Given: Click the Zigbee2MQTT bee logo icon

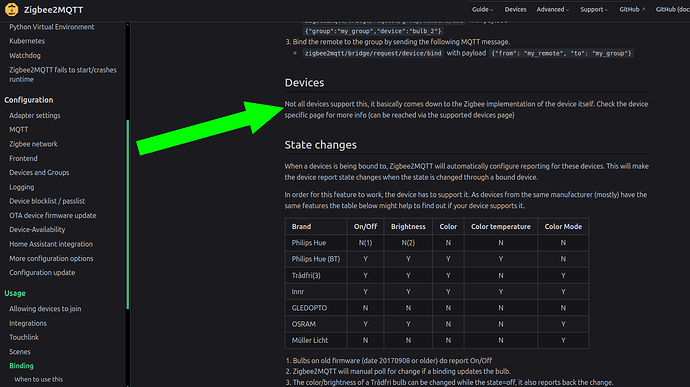Looking at the screenshot, I should pyautogui.click(x=11, y=9).
